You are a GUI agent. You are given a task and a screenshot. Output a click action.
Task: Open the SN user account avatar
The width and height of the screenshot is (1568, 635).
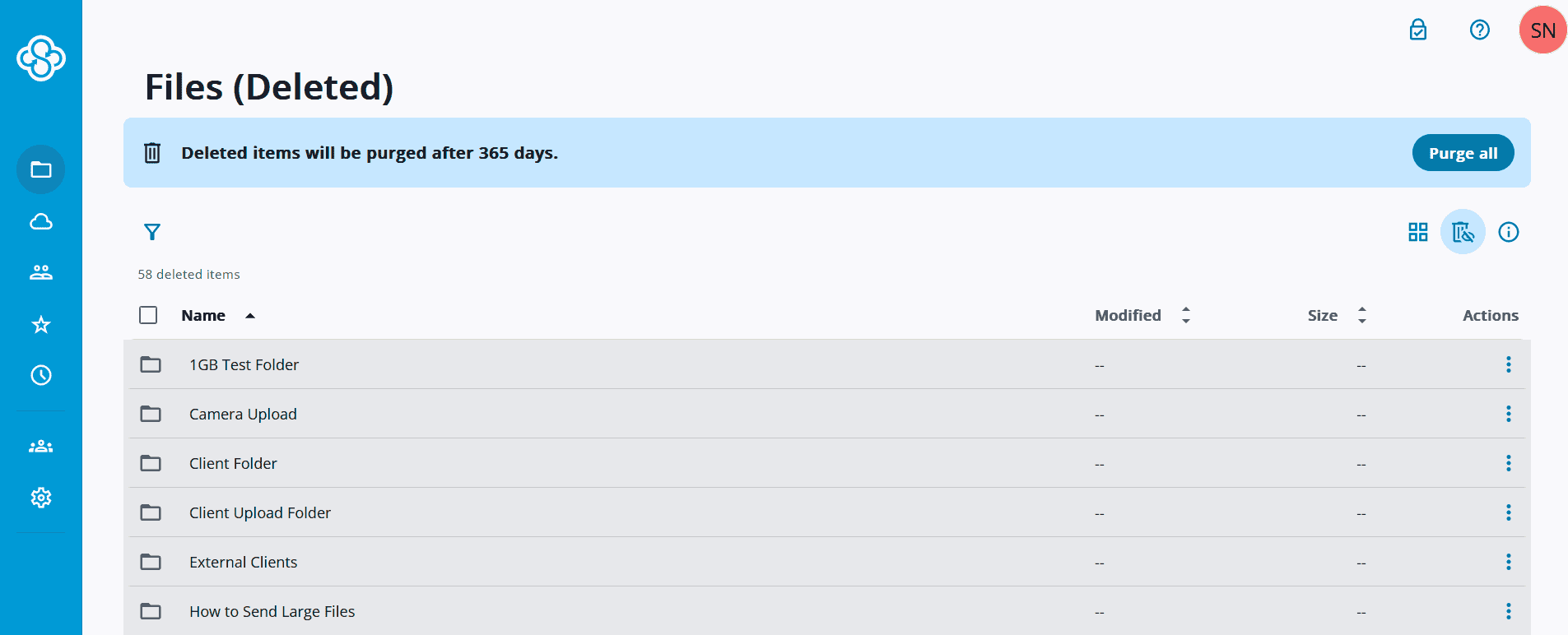click(1542, 30)
